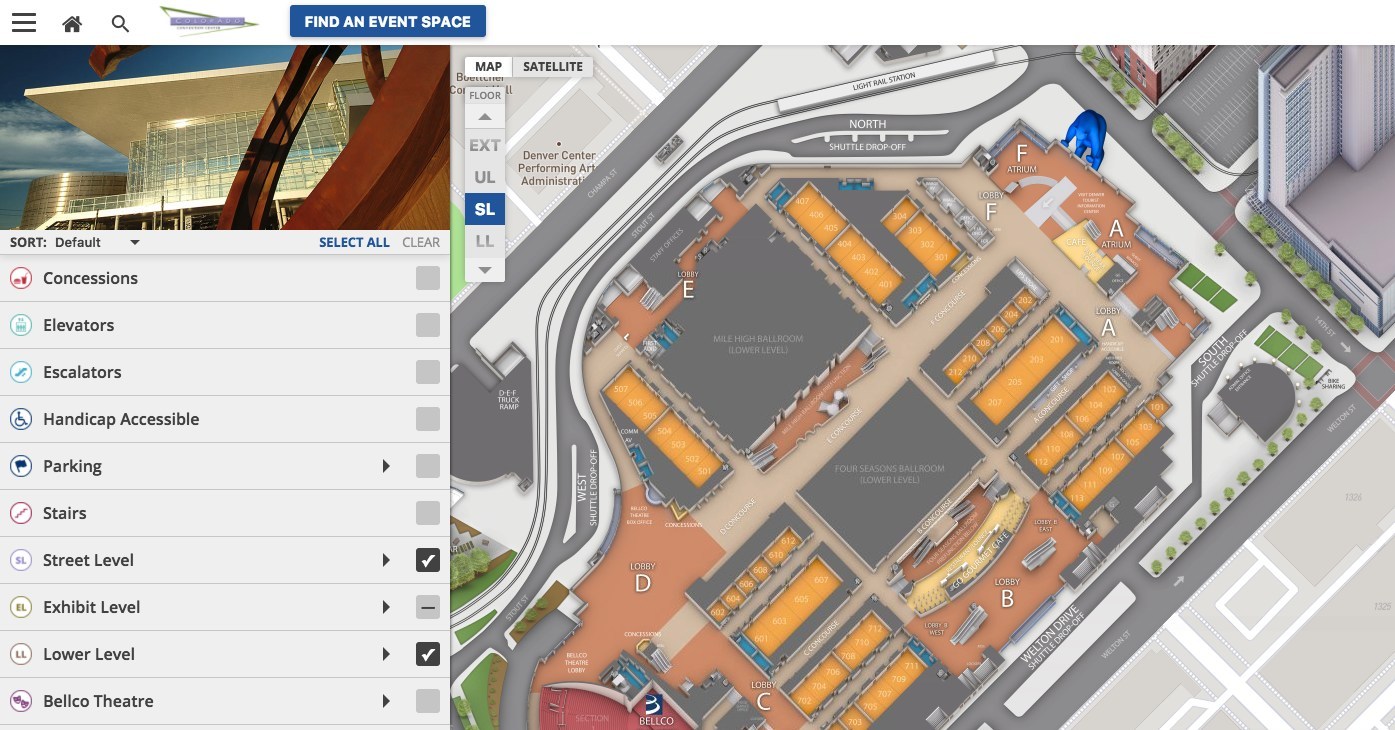
Task: Uncheck the Lower Level checkbox
Action: 428,654
